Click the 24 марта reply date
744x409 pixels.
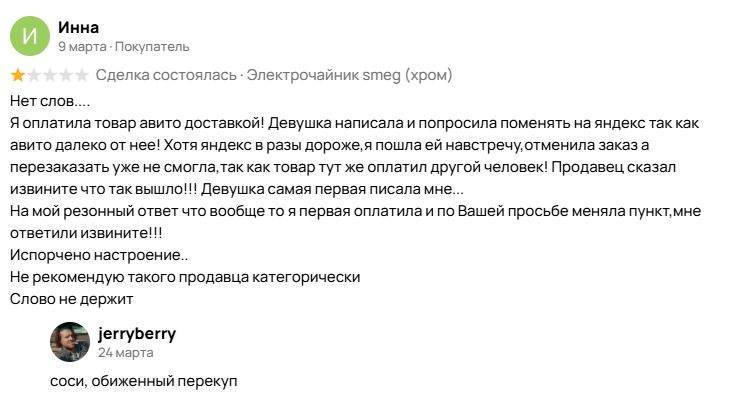tap(126, 353)
